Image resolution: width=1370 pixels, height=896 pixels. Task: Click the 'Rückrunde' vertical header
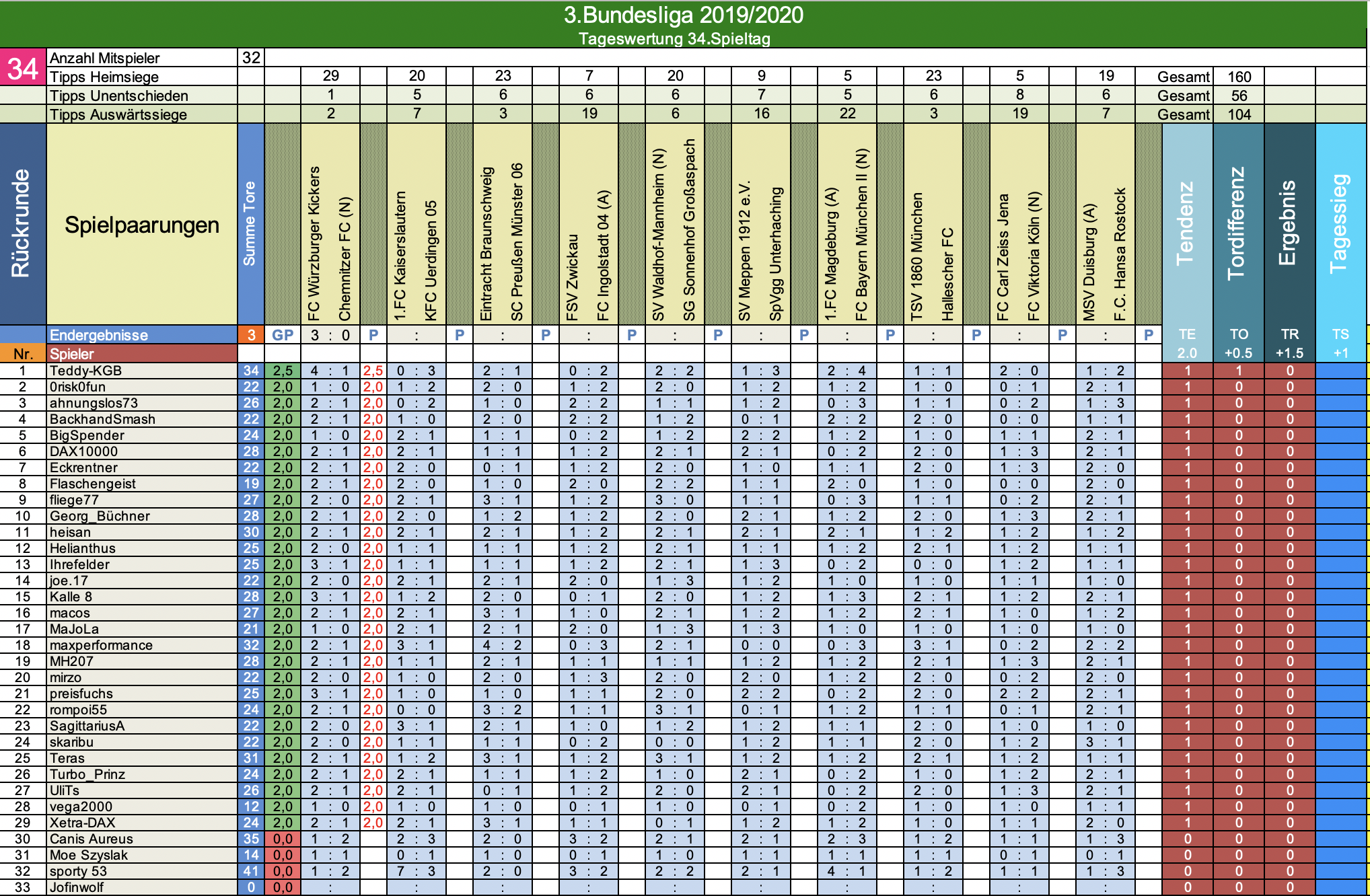[x=22, y=224]
